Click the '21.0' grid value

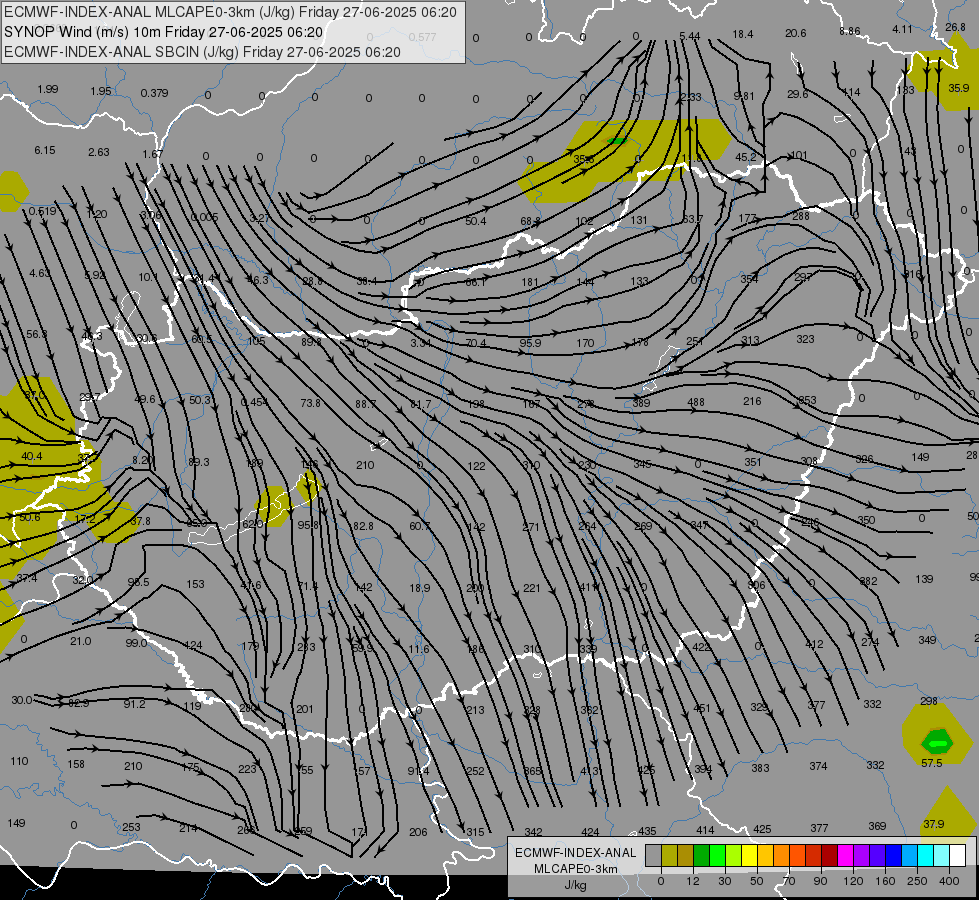81,641
